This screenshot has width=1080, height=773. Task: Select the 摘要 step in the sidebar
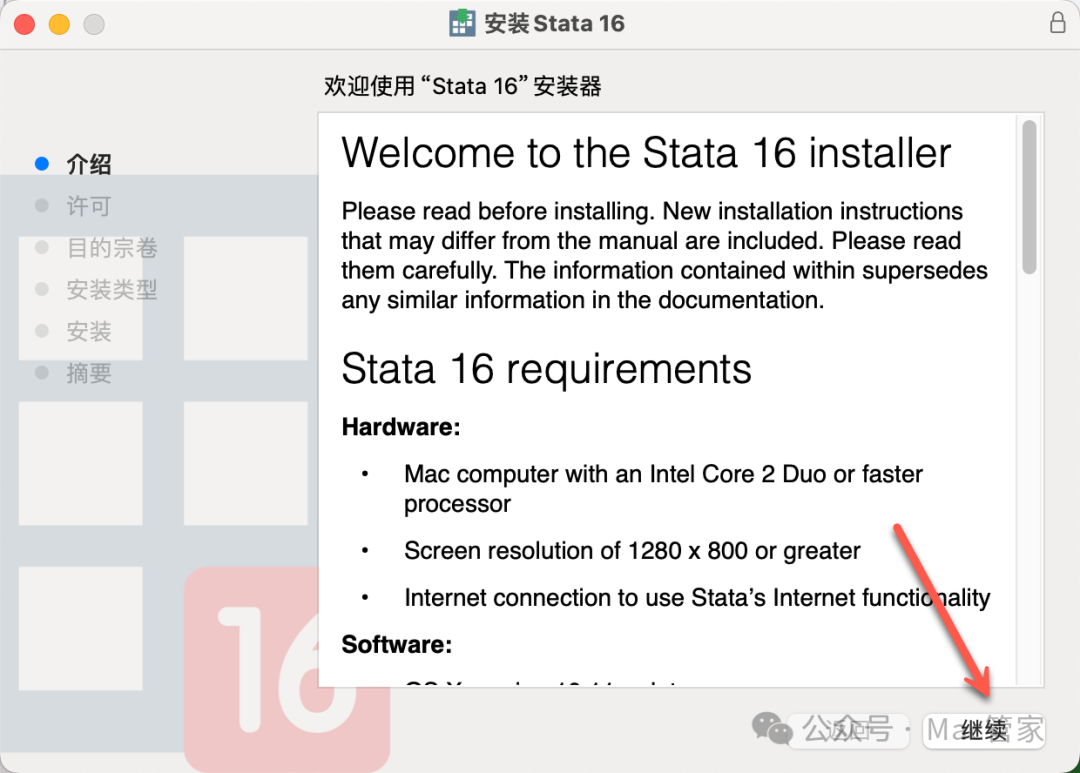pos(89,374)
